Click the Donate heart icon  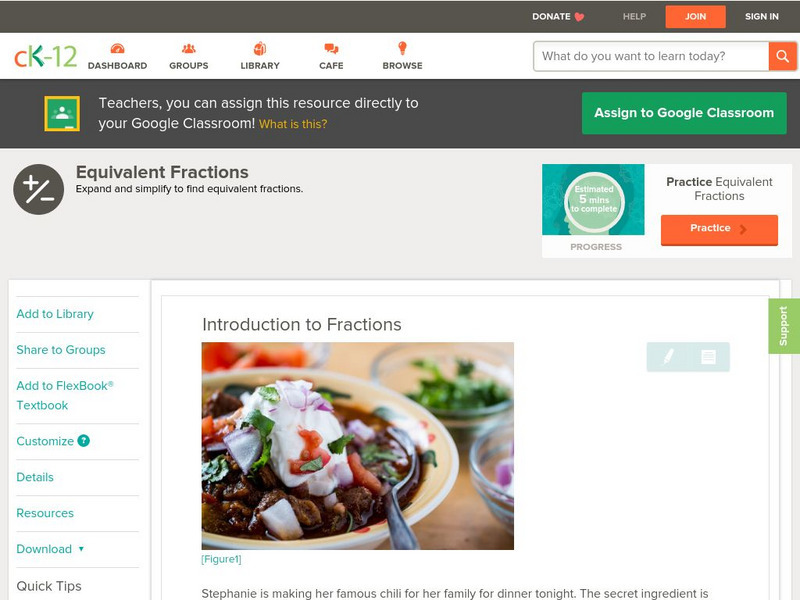(x=579, y=17)
